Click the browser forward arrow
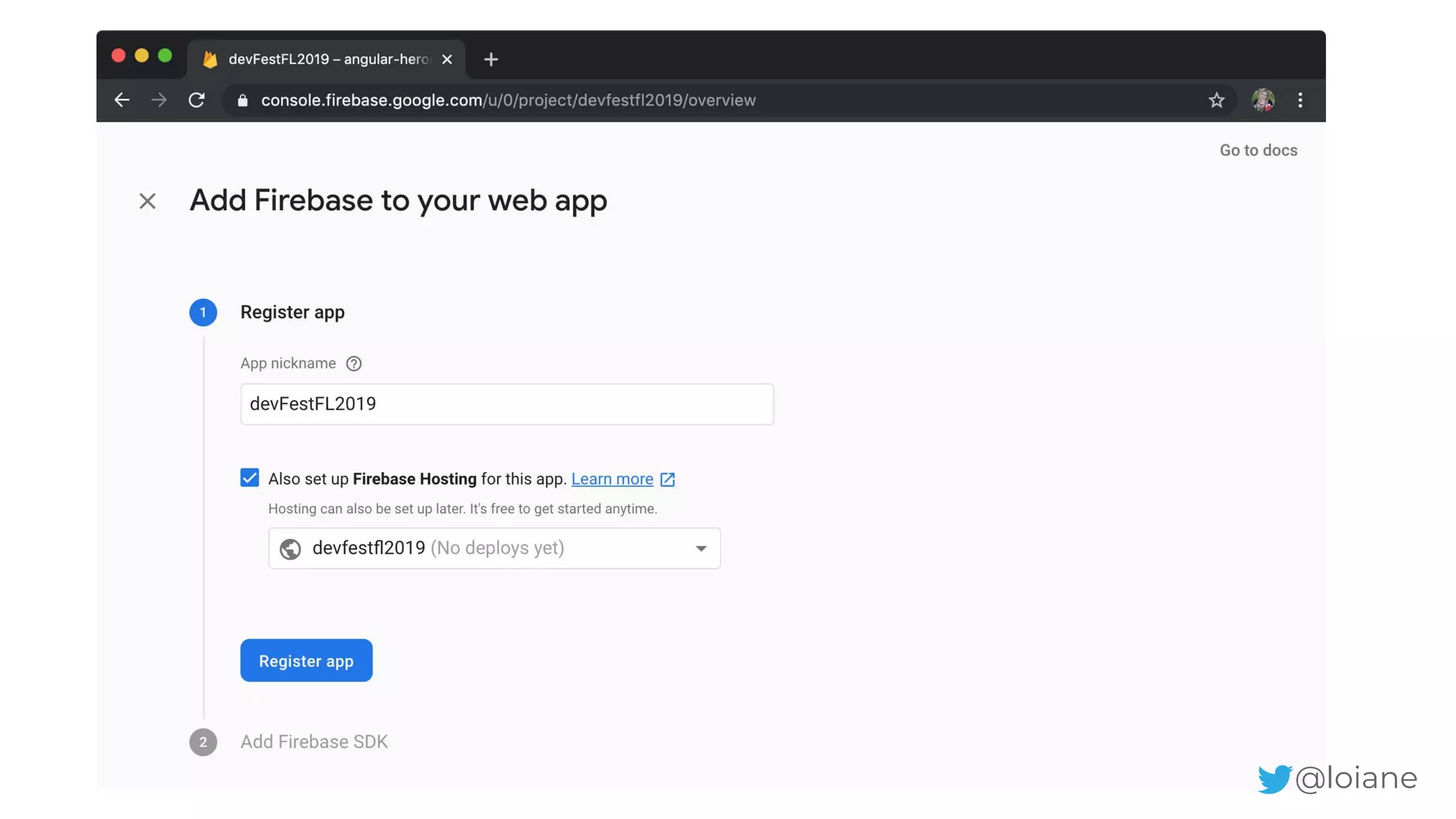The height and width of the screenshot is (819, 1456). pyautogui.click(x=159, y=100)
